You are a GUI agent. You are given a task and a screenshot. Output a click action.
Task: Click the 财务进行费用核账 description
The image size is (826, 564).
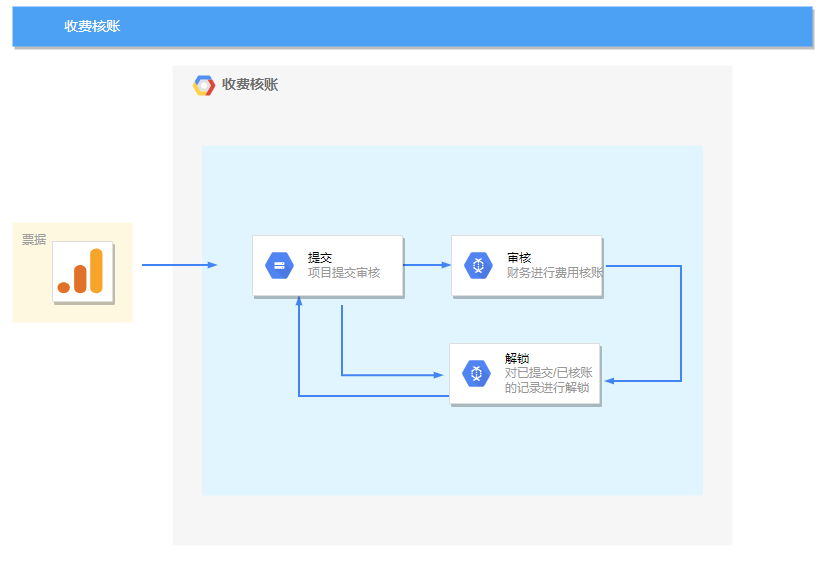coord(555,273)
